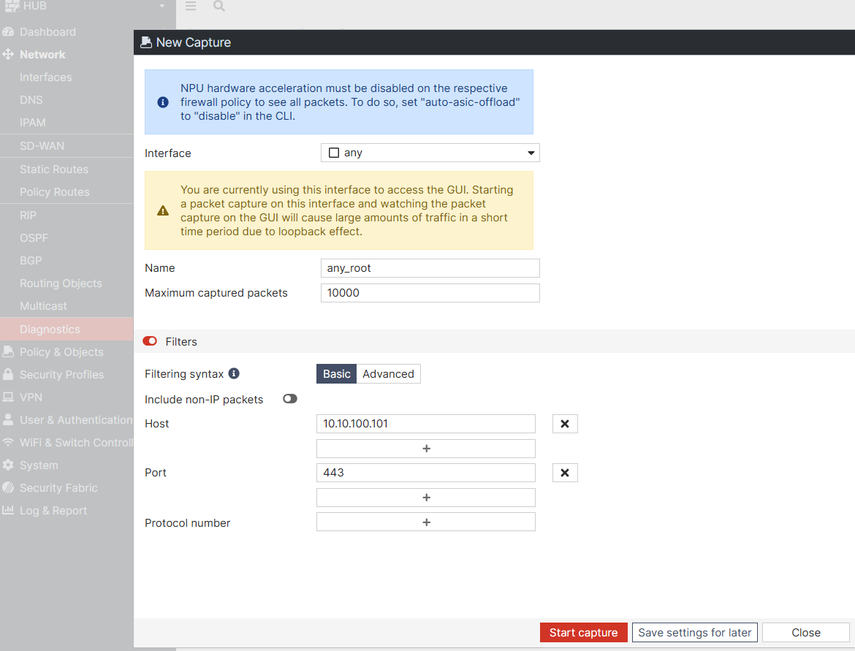The height and width of the screenshot is (651, 855).
Task: Add another Host filter entry
Action: (426, 449)
